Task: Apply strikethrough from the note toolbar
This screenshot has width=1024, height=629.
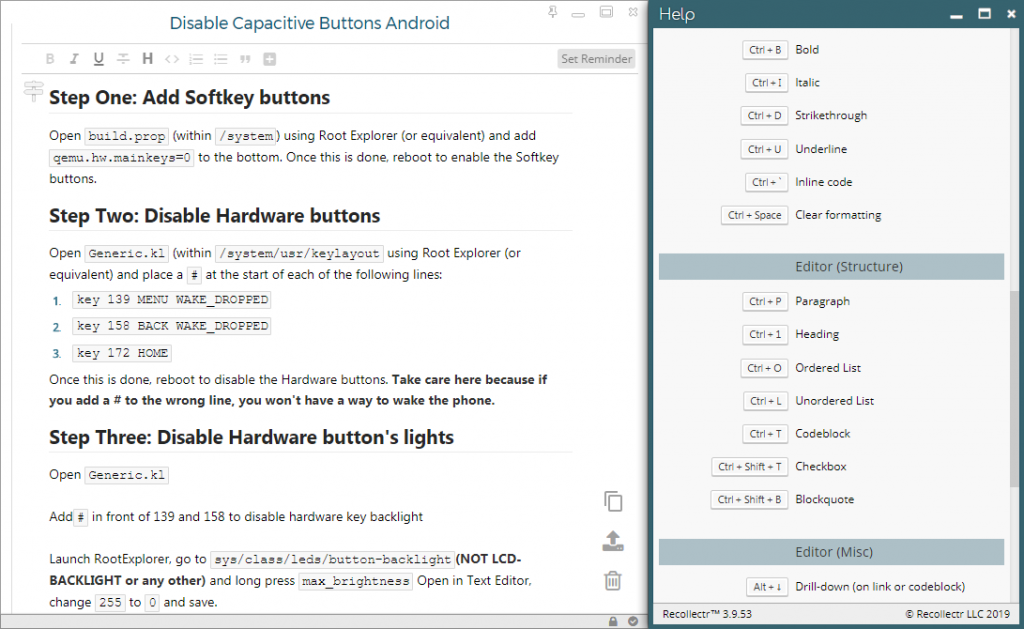Action: pos(123,59)
